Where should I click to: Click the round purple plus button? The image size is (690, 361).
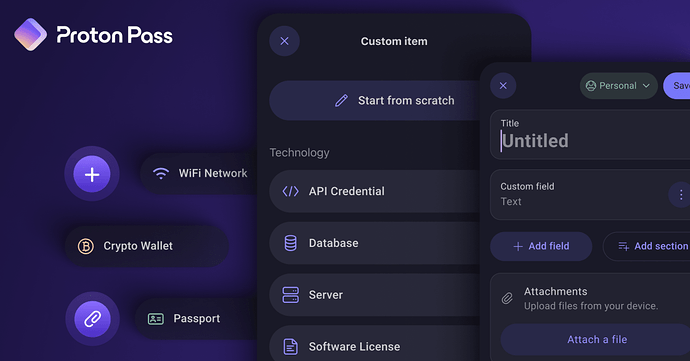coord(92,174)
